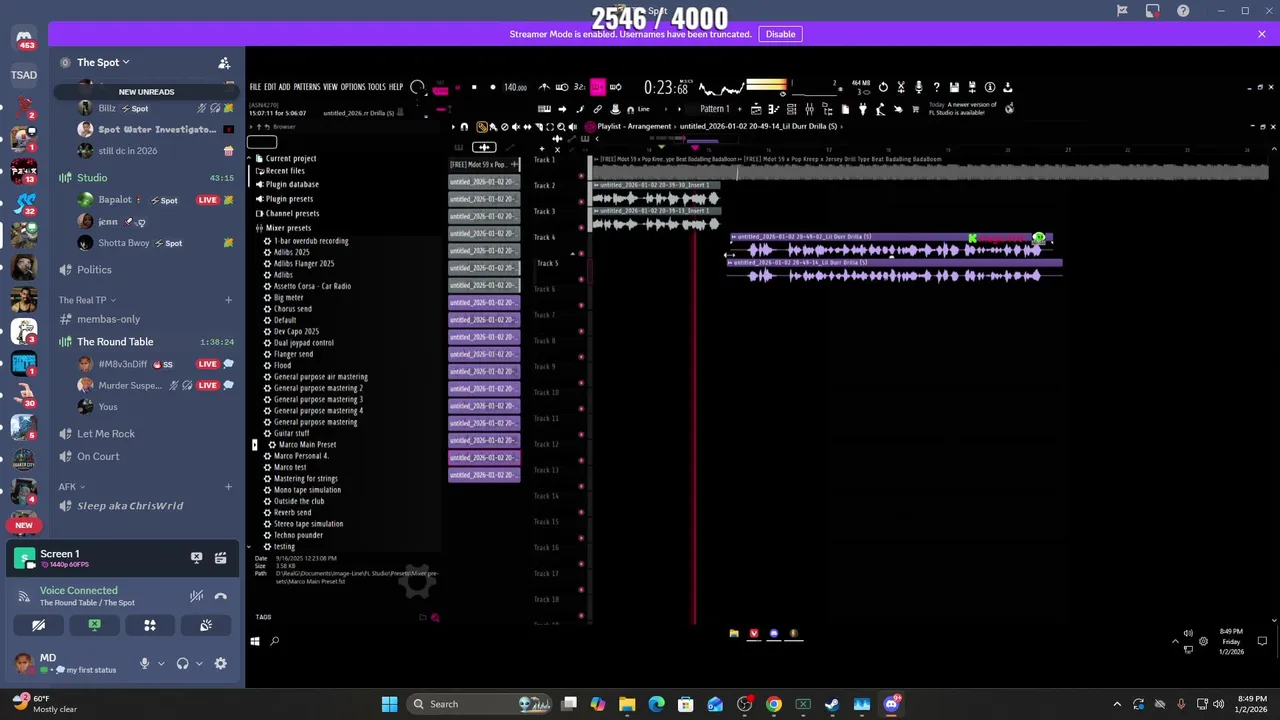The height and width of the screenshot is (720, 1280).
Task: Collapse the AFK channel category
Action: [71, 487]
